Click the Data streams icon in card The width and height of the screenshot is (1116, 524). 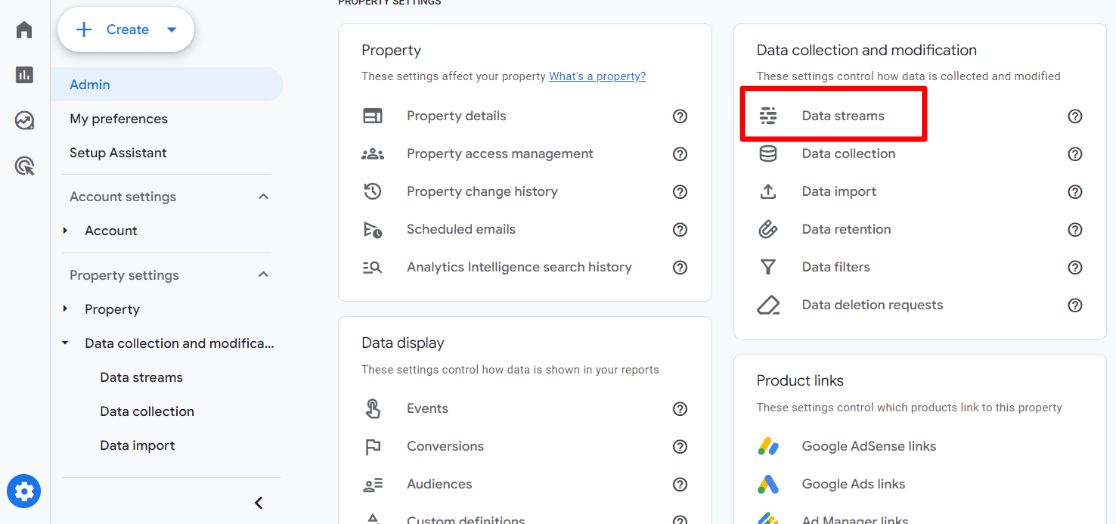tap(768, 116)
